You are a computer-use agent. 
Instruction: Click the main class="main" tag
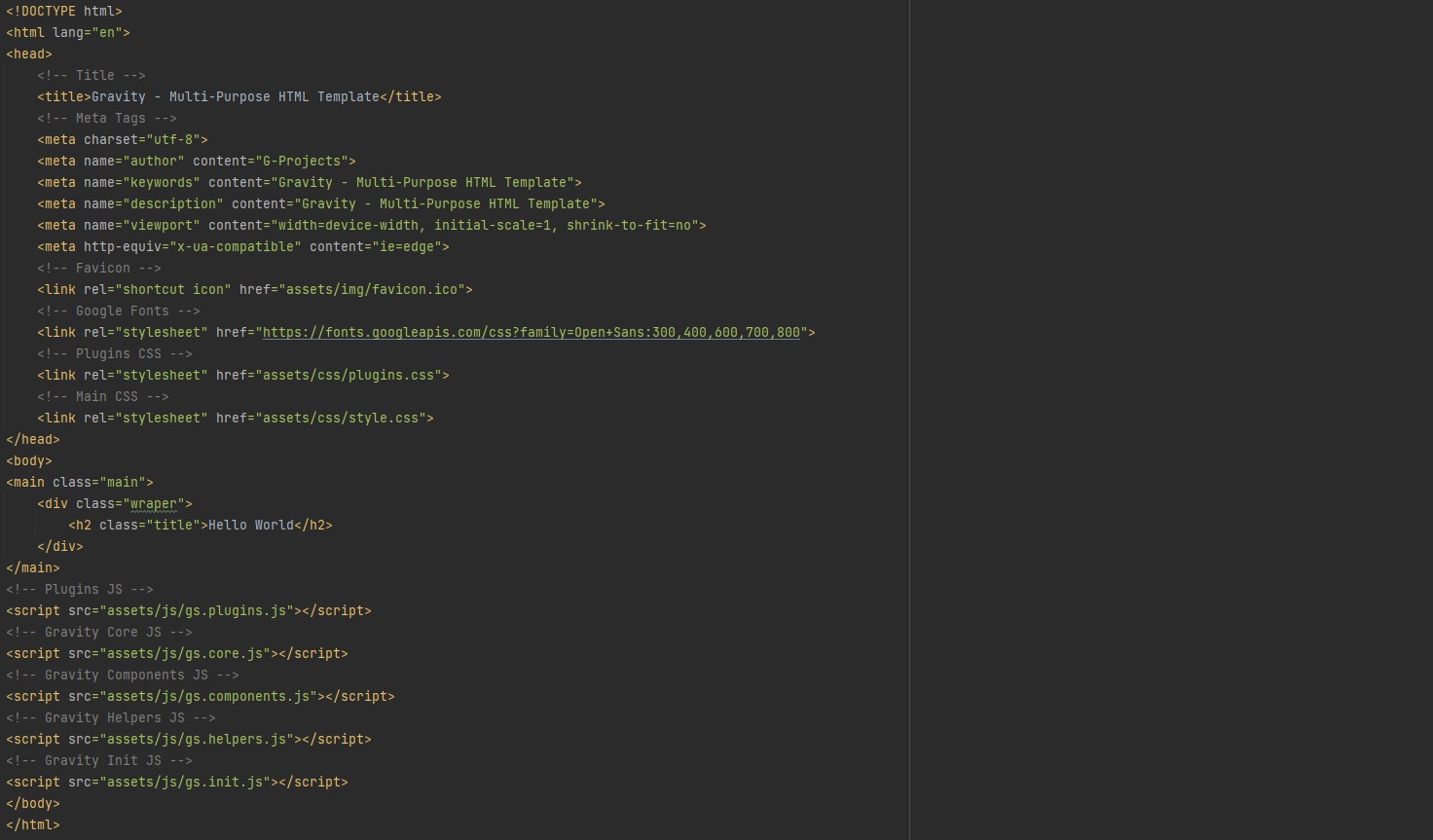(x=80, y=483)
